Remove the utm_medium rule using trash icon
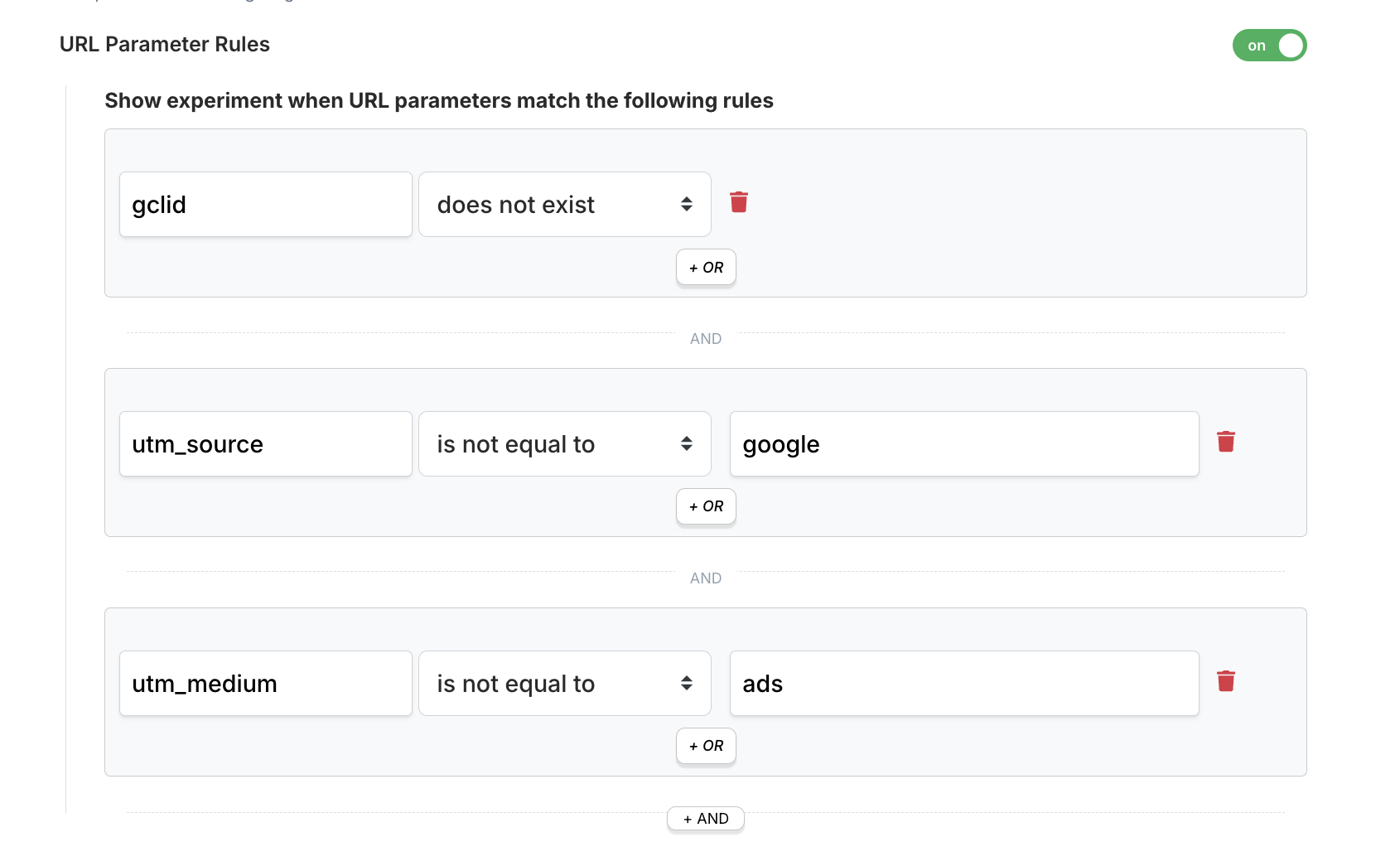Viewport: 1400px width, 842px height. pos(1226,681)
